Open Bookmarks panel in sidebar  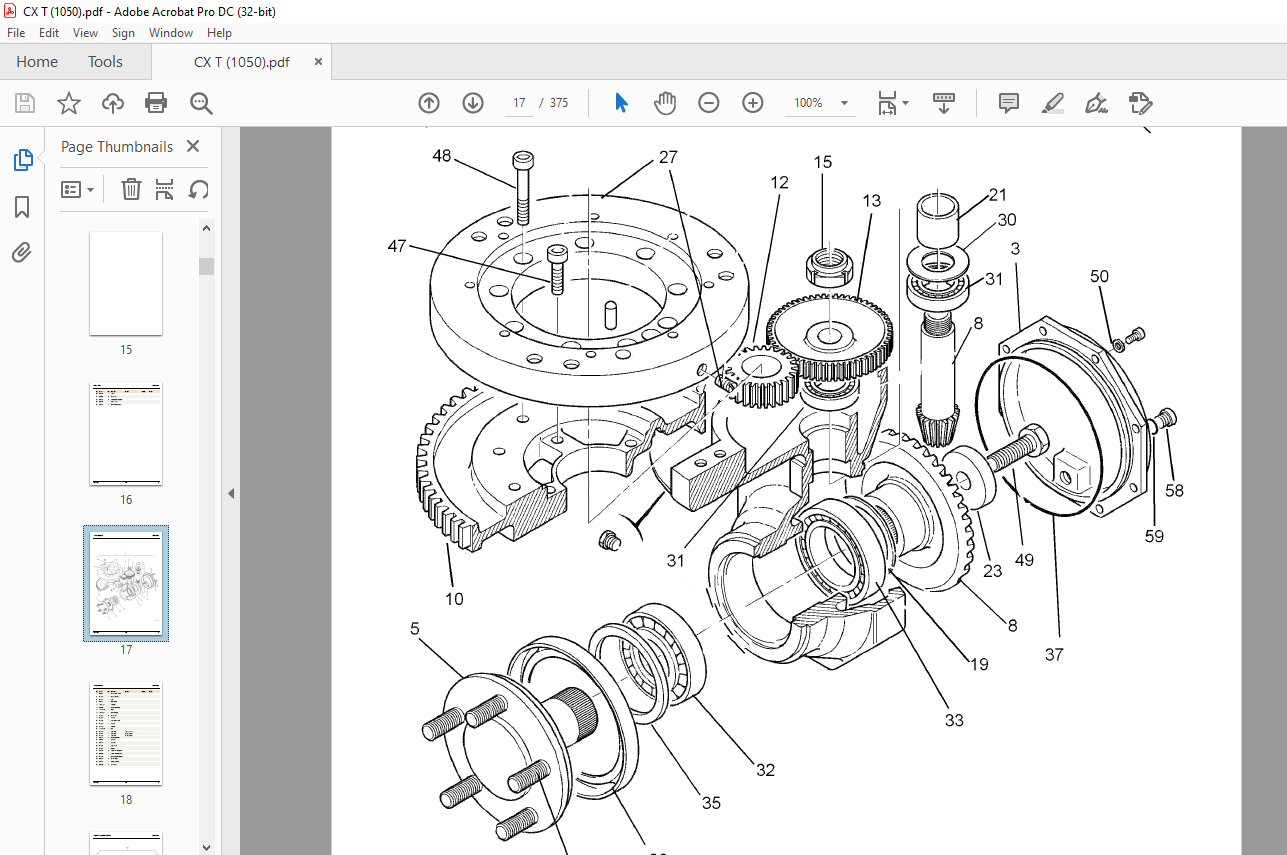tap(22, 207)
